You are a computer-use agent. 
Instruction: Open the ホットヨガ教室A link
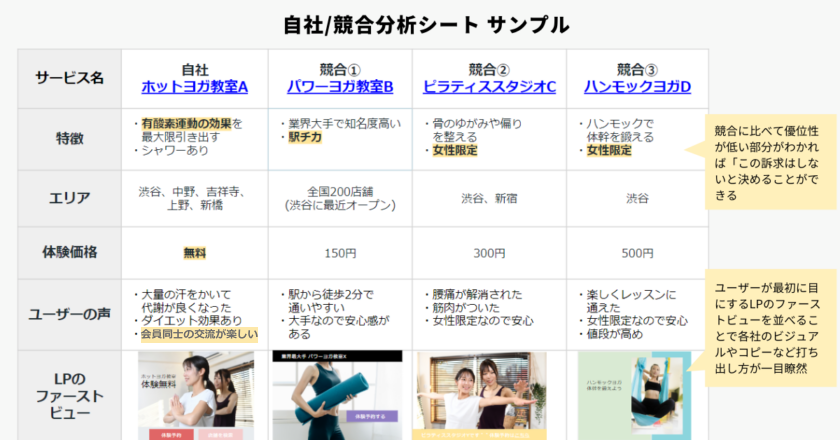tap(194, 87)
